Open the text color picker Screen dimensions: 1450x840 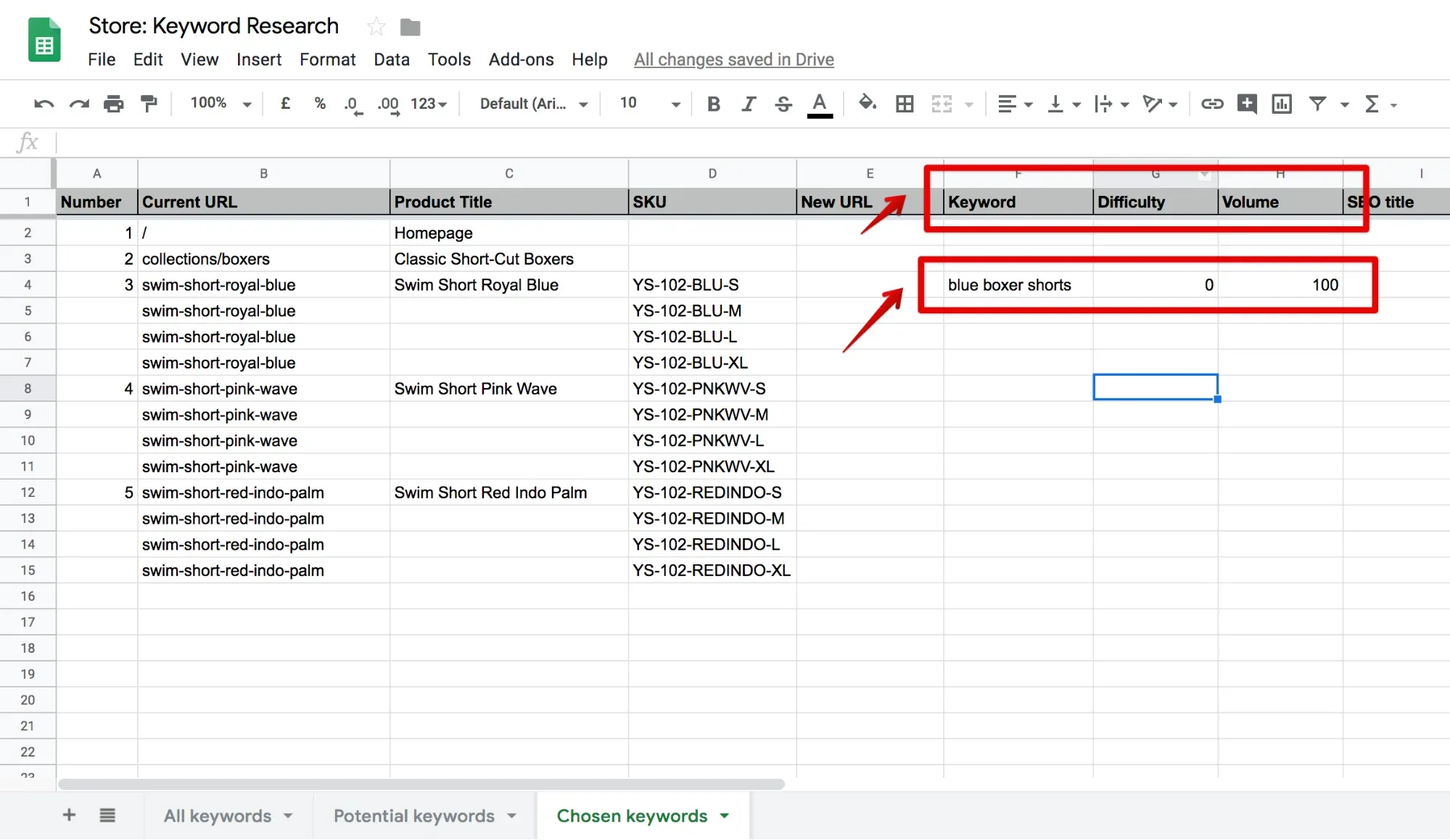tap(819, 104)
